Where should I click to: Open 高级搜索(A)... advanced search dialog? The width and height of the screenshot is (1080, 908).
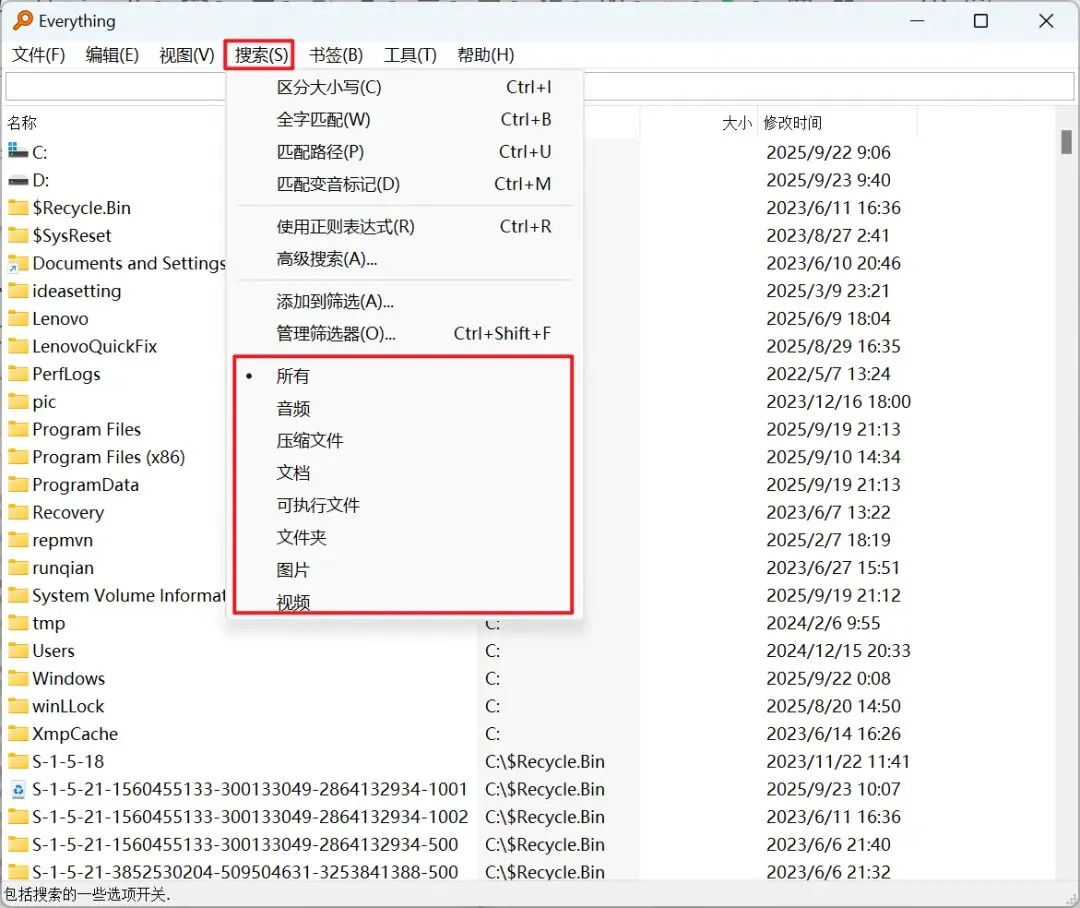click(404, 259)
